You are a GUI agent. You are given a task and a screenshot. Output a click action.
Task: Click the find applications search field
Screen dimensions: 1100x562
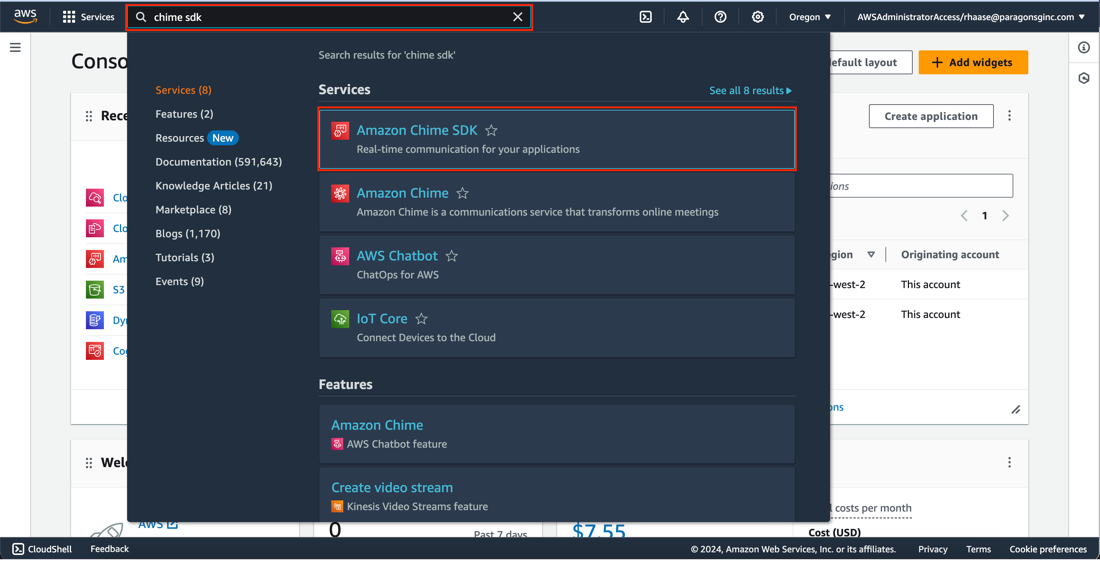[x=921, y=186]
